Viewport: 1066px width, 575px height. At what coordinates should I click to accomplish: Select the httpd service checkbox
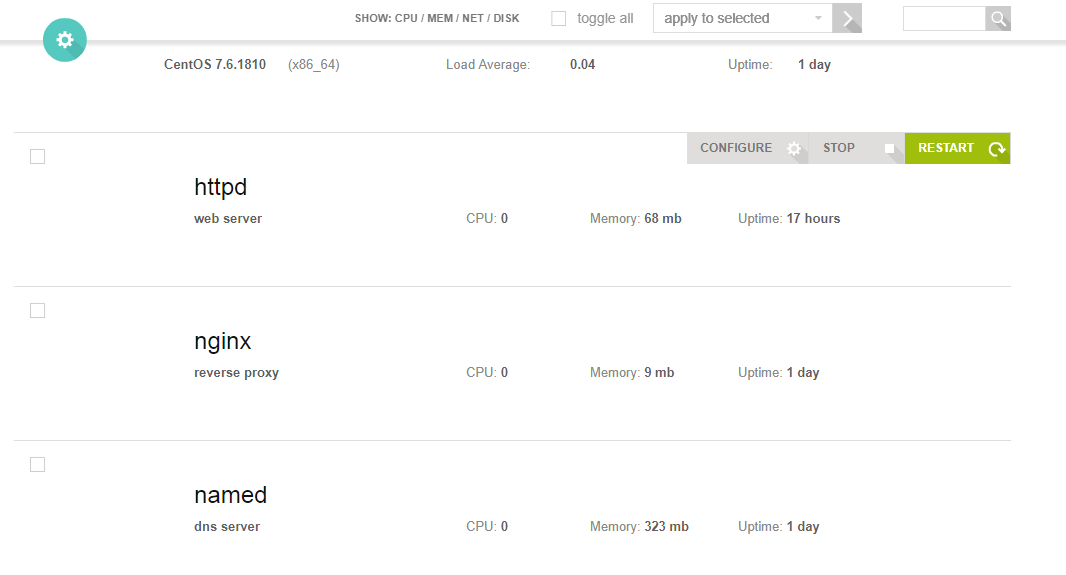click(38, 157)
